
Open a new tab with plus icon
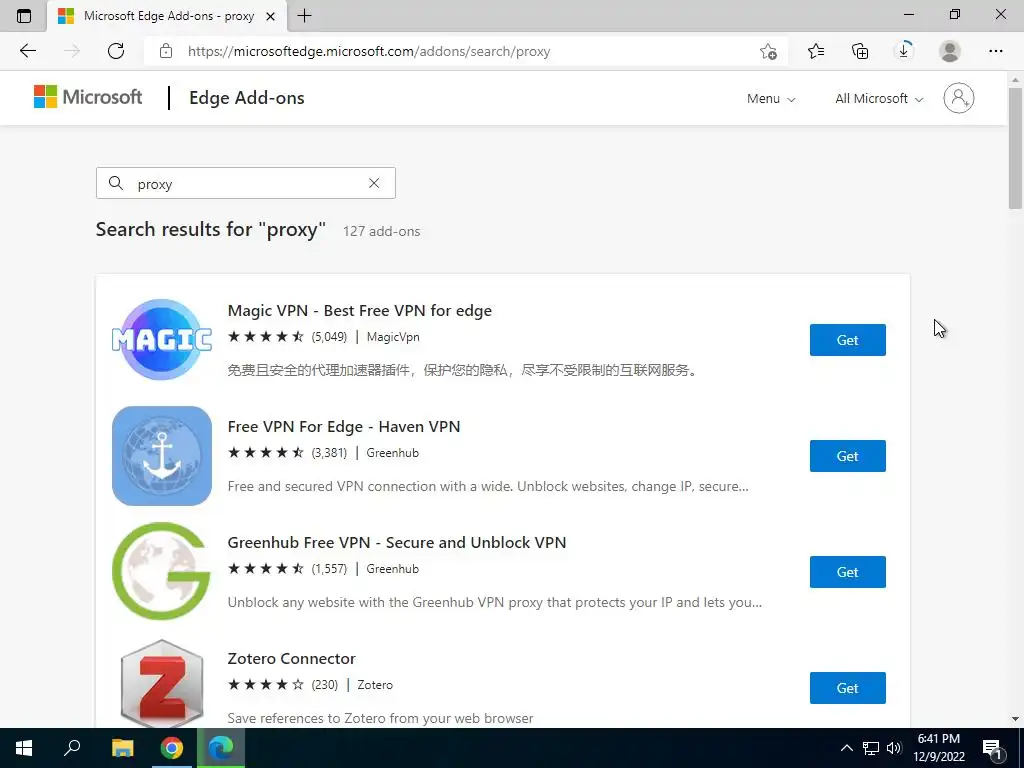[304, 16]
